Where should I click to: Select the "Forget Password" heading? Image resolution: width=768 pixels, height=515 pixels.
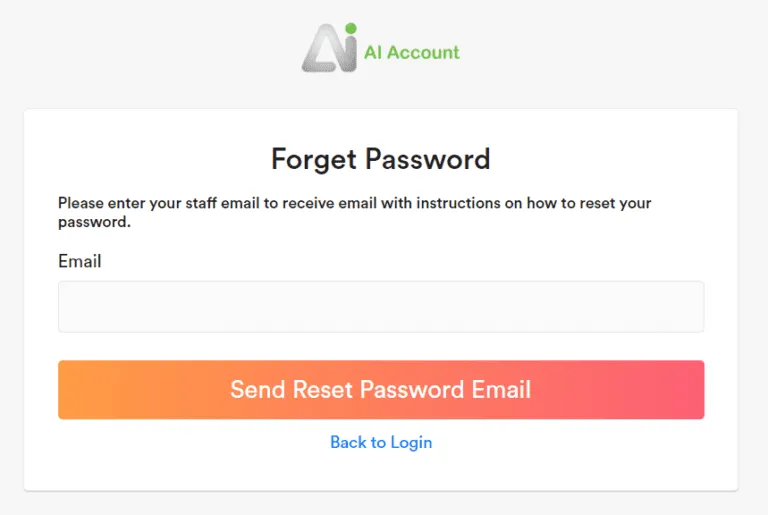[x=381, y=159]
